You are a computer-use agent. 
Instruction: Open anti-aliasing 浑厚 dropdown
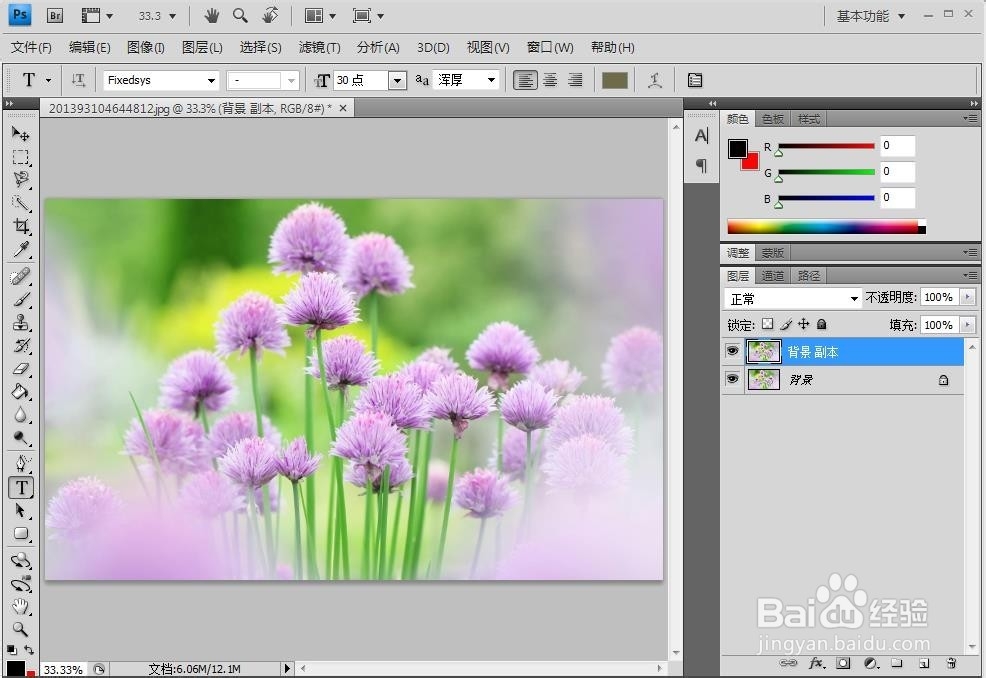(491, 80)
